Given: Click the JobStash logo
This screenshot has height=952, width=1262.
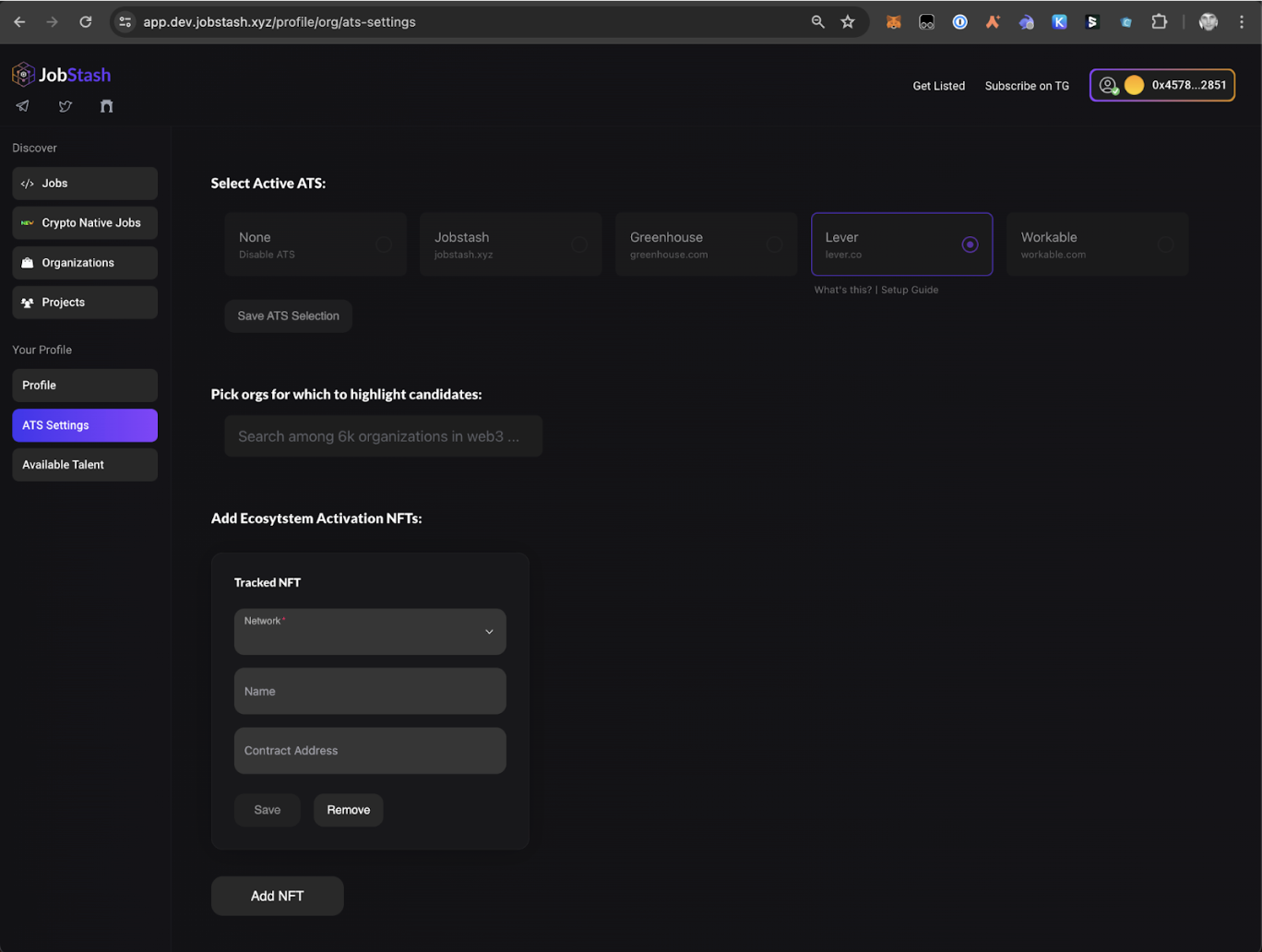Looking at the screenshot, I should click(62, 75).
